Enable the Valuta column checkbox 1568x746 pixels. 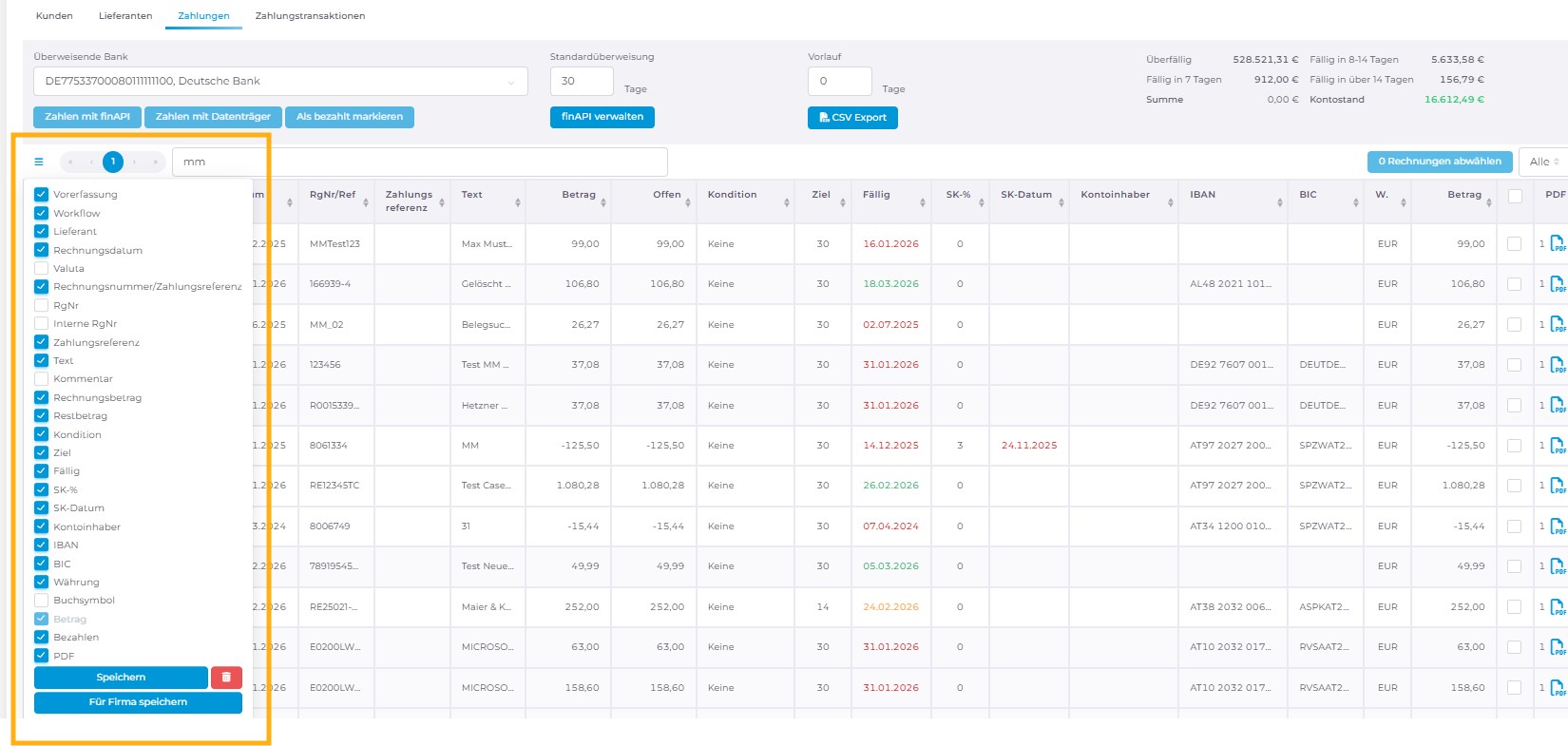(41, 268)
